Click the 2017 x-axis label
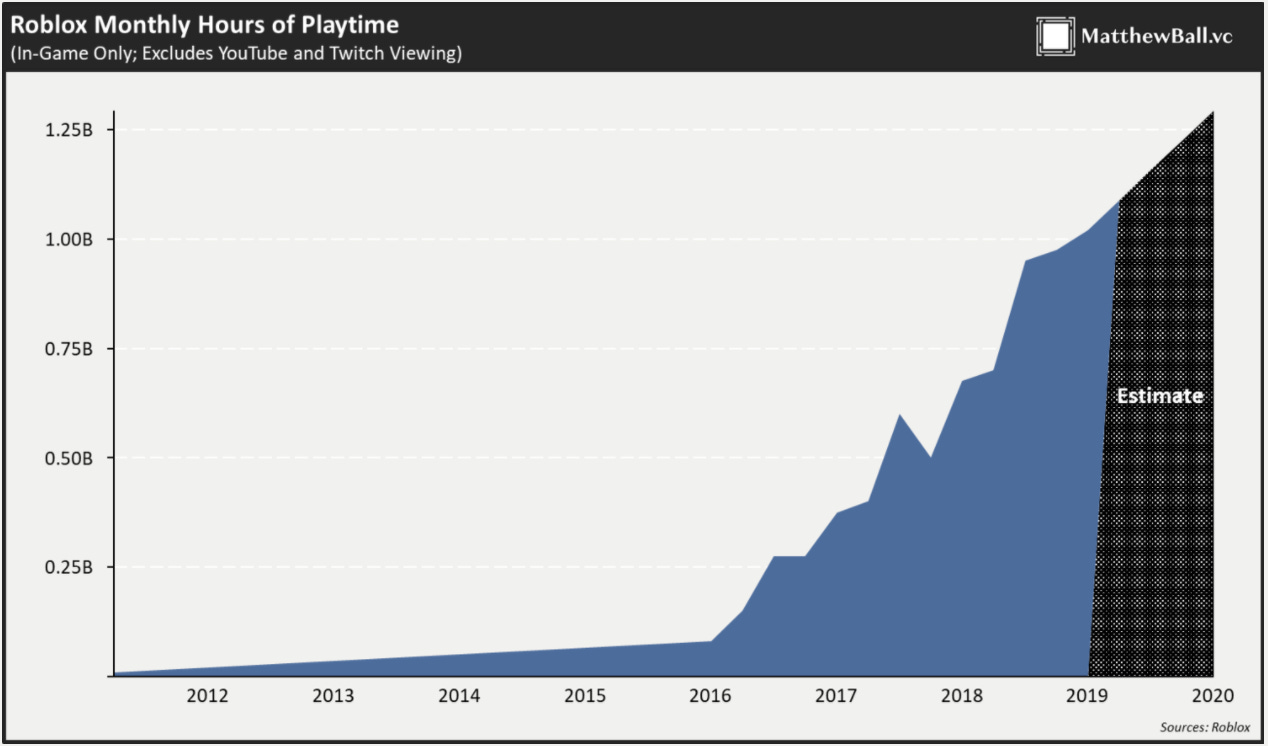The height and width of the screenshot is (746, 1268). coord(836,695)
